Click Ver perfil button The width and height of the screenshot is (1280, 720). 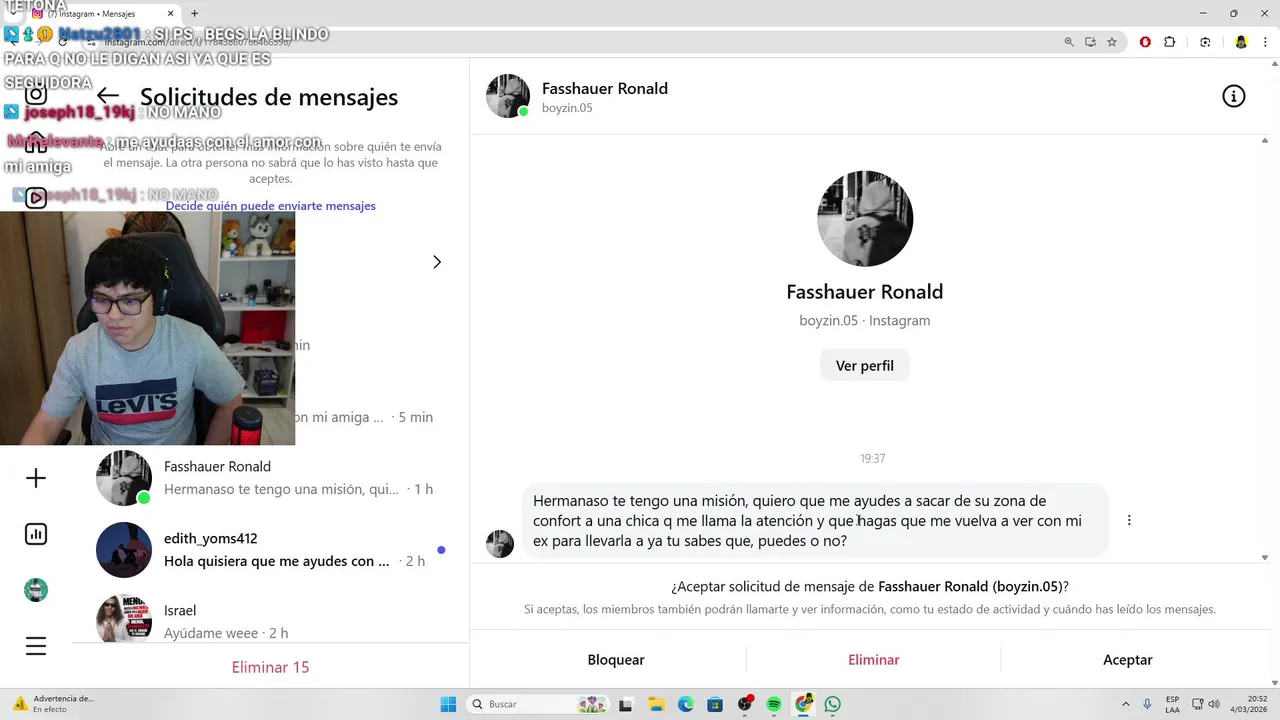pos(865,366)
